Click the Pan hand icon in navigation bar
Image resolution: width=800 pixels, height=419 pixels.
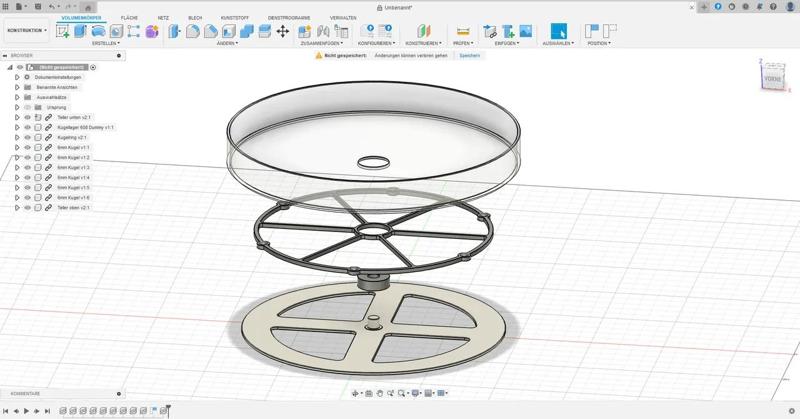[x=380, y=393]
